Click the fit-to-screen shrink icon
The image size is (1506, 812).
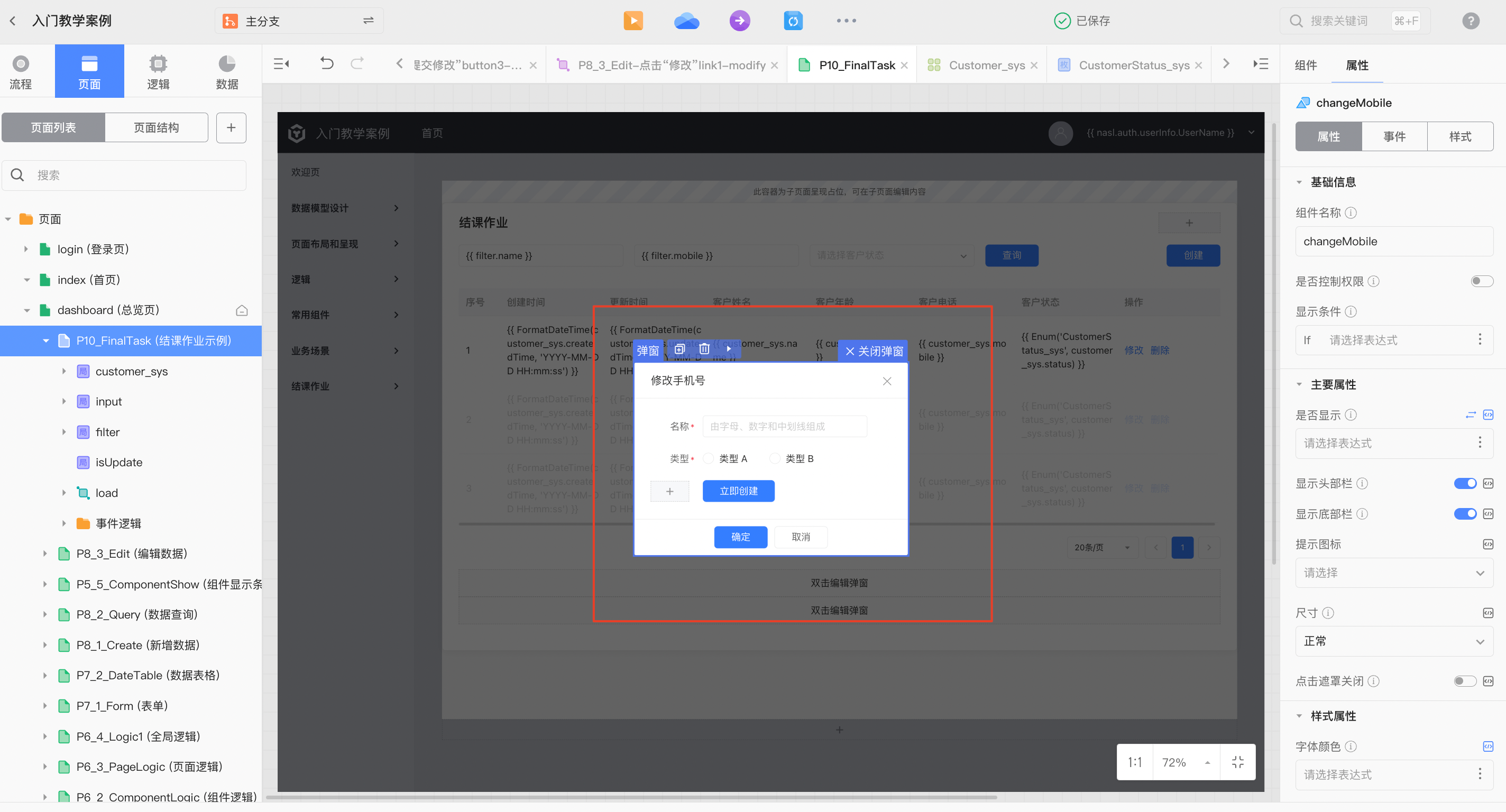coord(1238,762)
